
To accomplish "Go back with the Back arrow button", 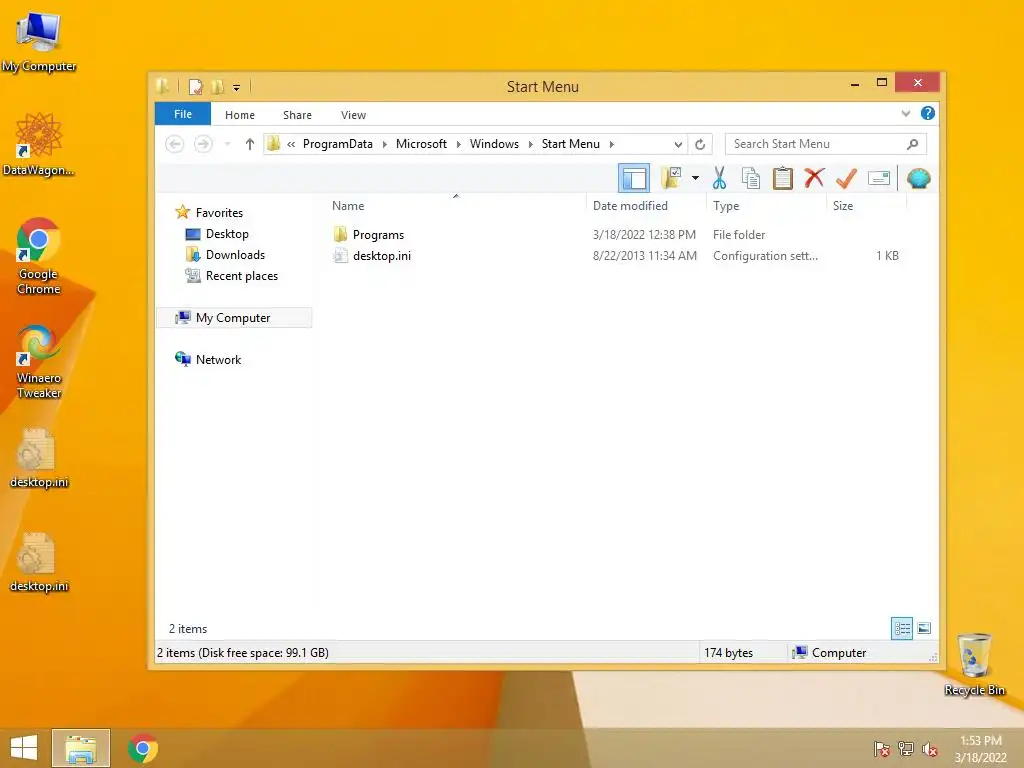I will 174,144.
